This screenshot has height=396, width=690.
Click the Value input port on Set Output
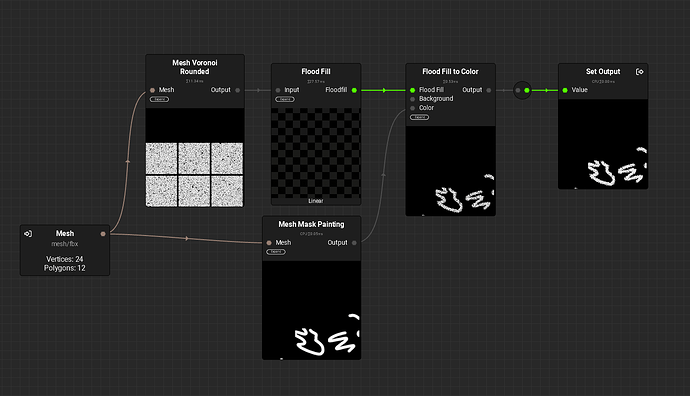tap(565, 90)
